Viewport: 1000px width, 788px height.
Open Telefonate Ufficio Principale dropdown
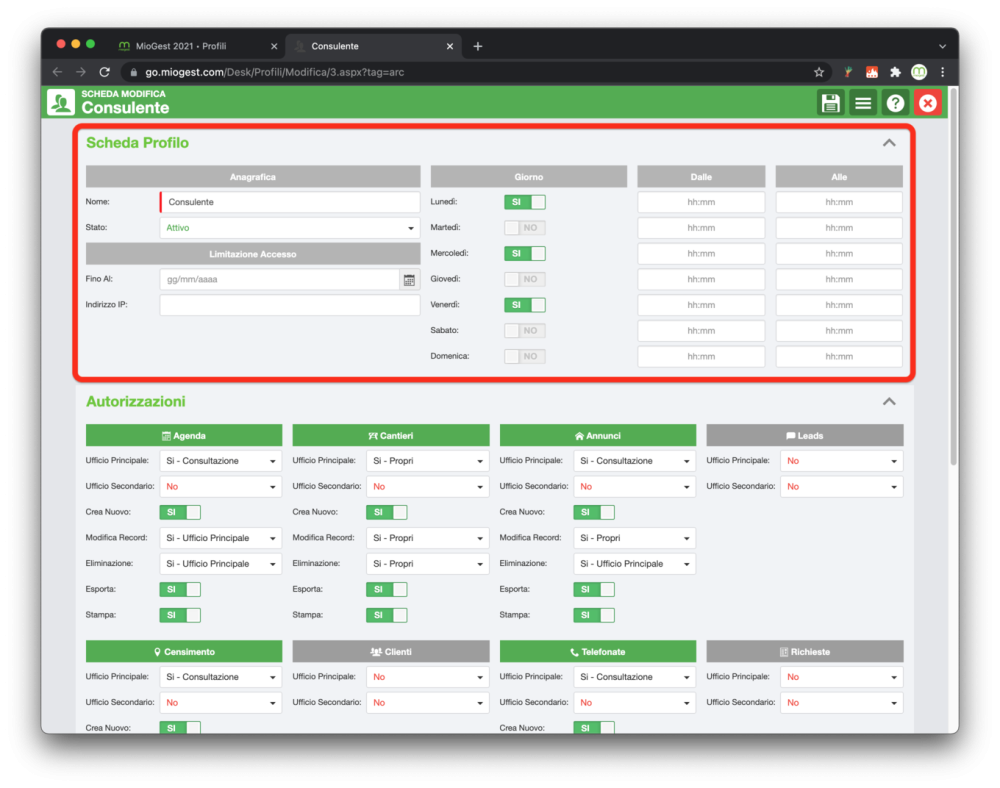[635, 677]
